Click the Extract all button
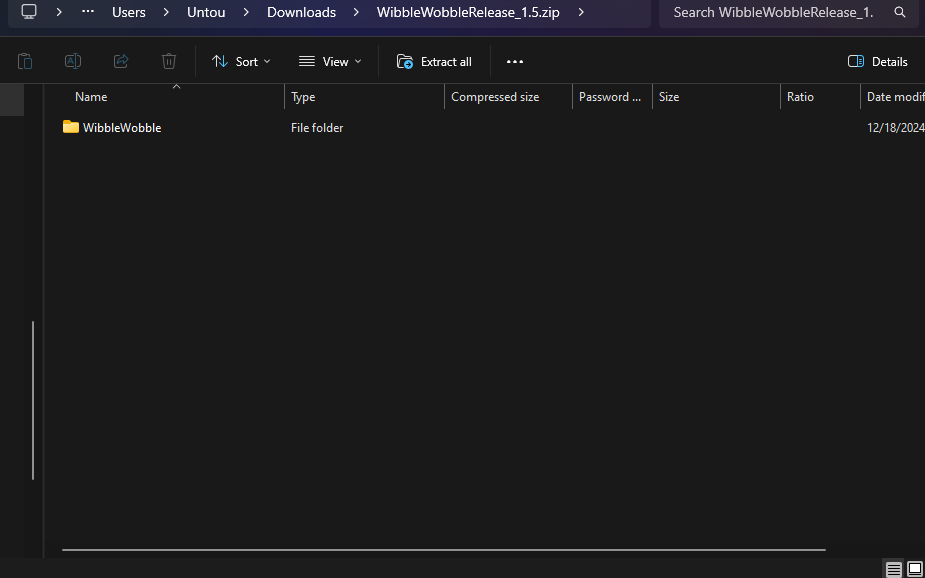Image resolution: width=925 pixels, height=578 pixels. coord(434,61)
